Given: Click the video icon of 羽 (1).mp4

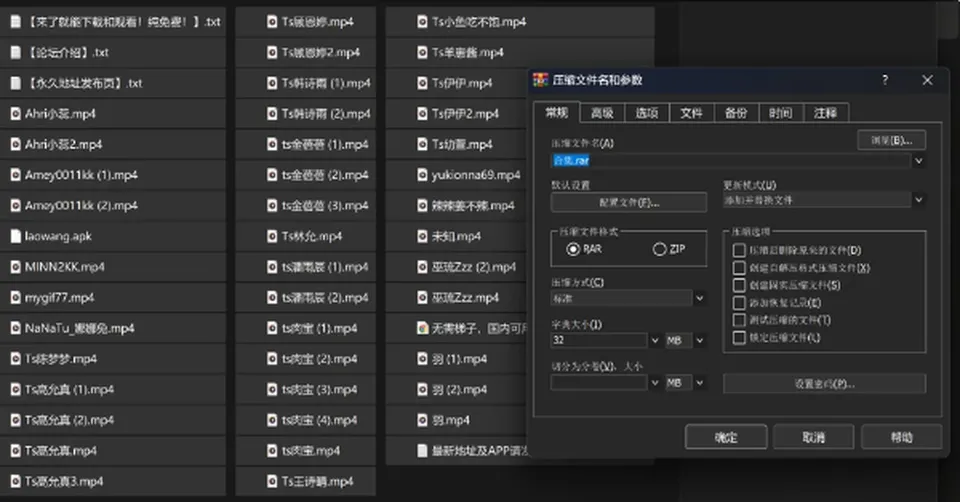Looking at the screenshot, I should click(x=422, y=359).
